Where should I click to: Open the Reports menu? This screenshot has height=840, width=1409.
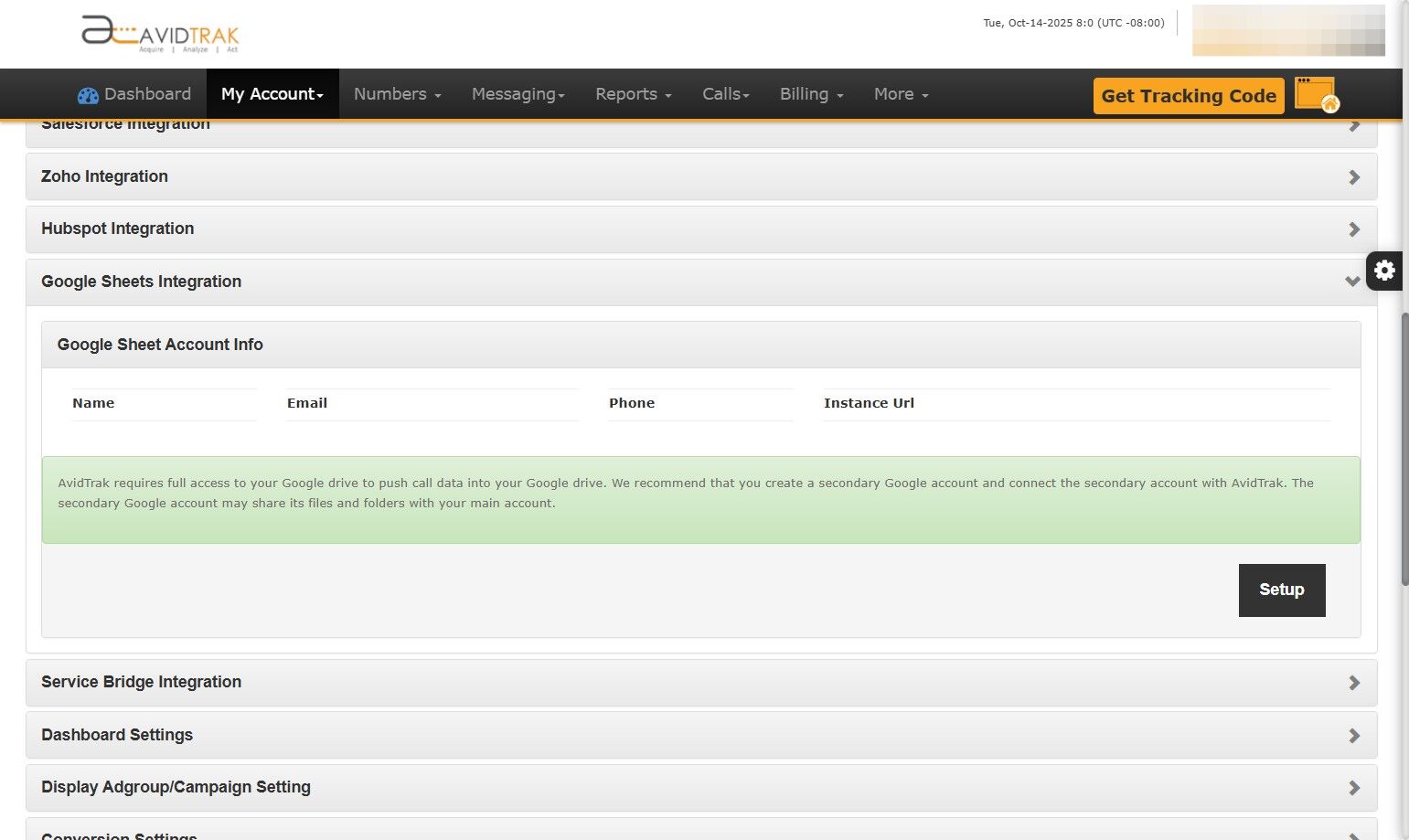point(634,94)
